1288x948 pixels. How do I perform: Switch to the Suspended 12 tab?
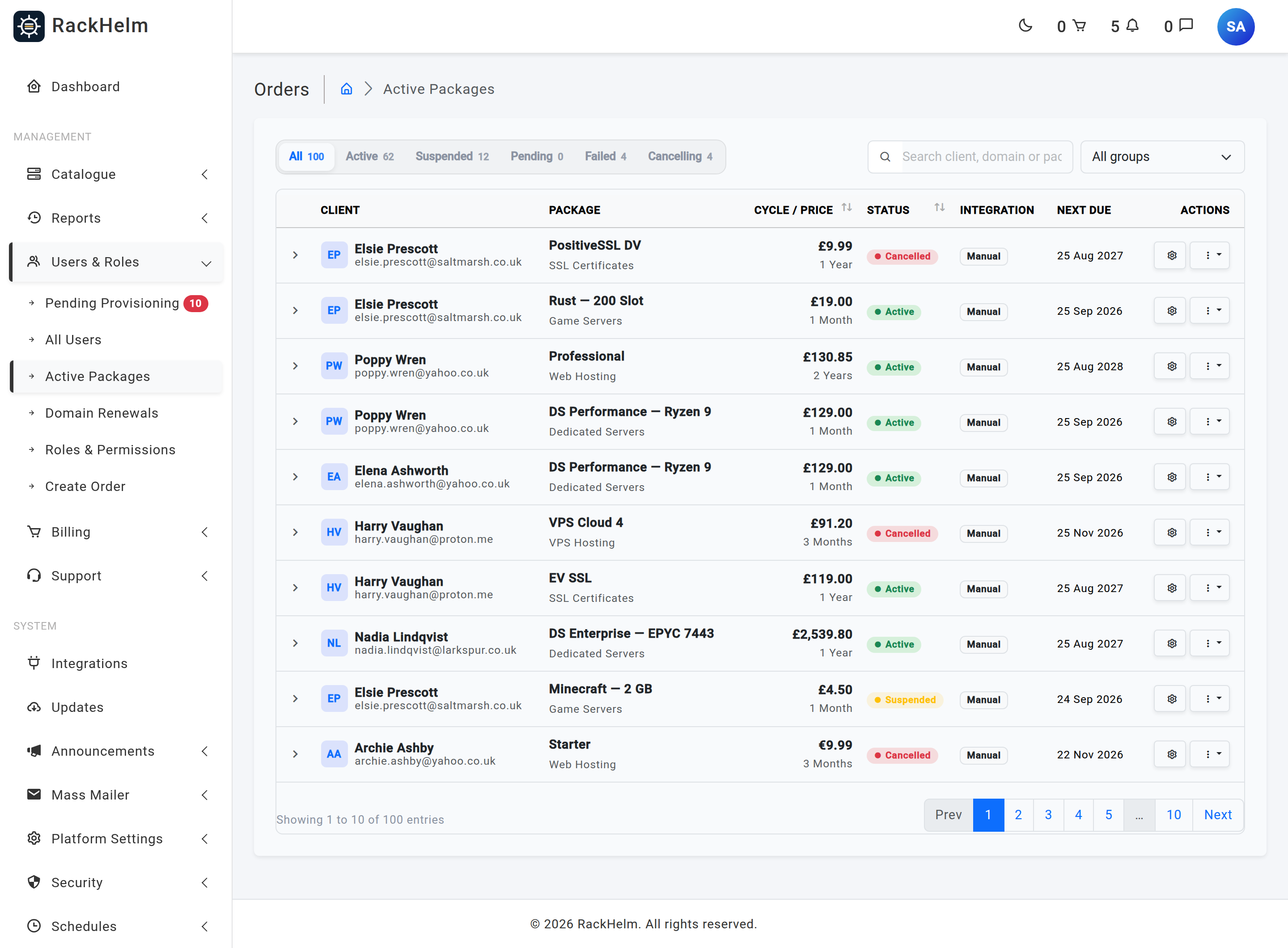[x=452, y=157]
